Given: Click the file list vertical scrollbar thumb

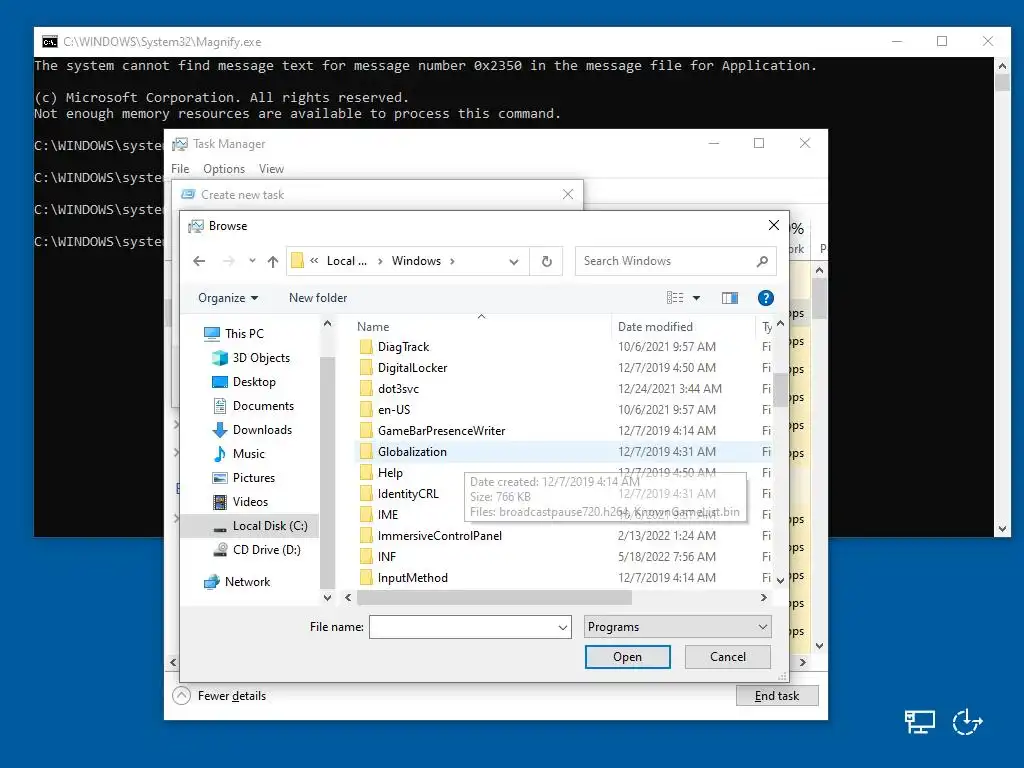Looking at the screenshot, I should [780, 389].
